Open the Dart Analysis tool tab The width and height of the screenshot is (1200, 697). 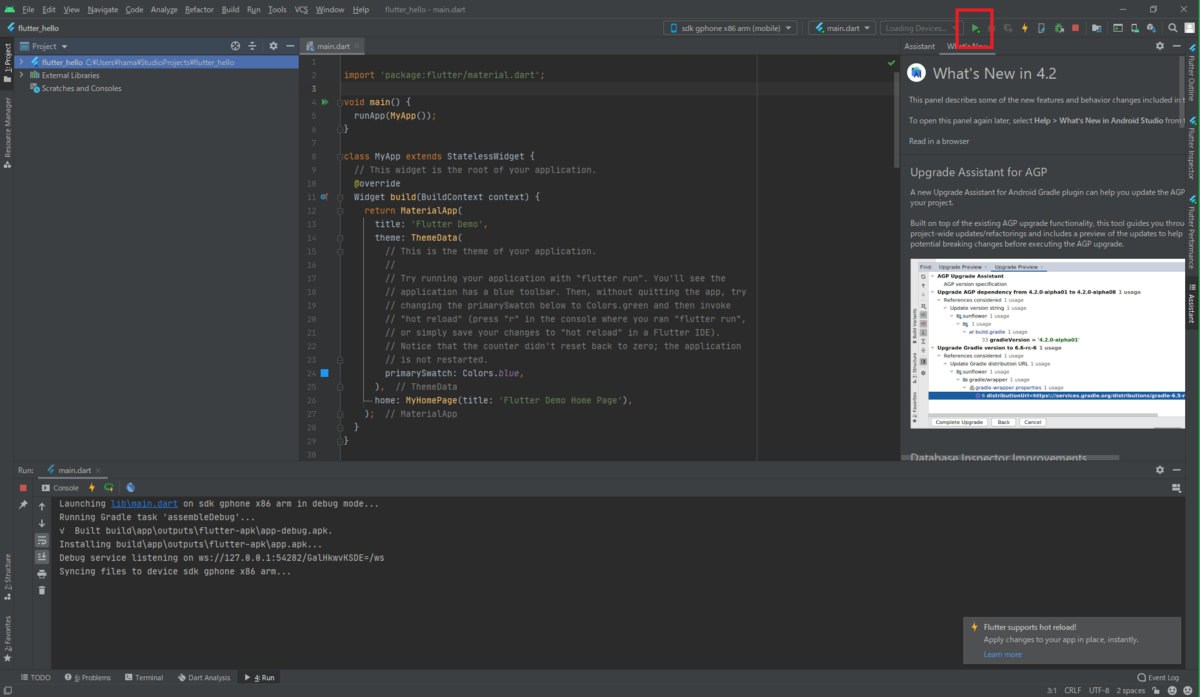coord(202,677)
